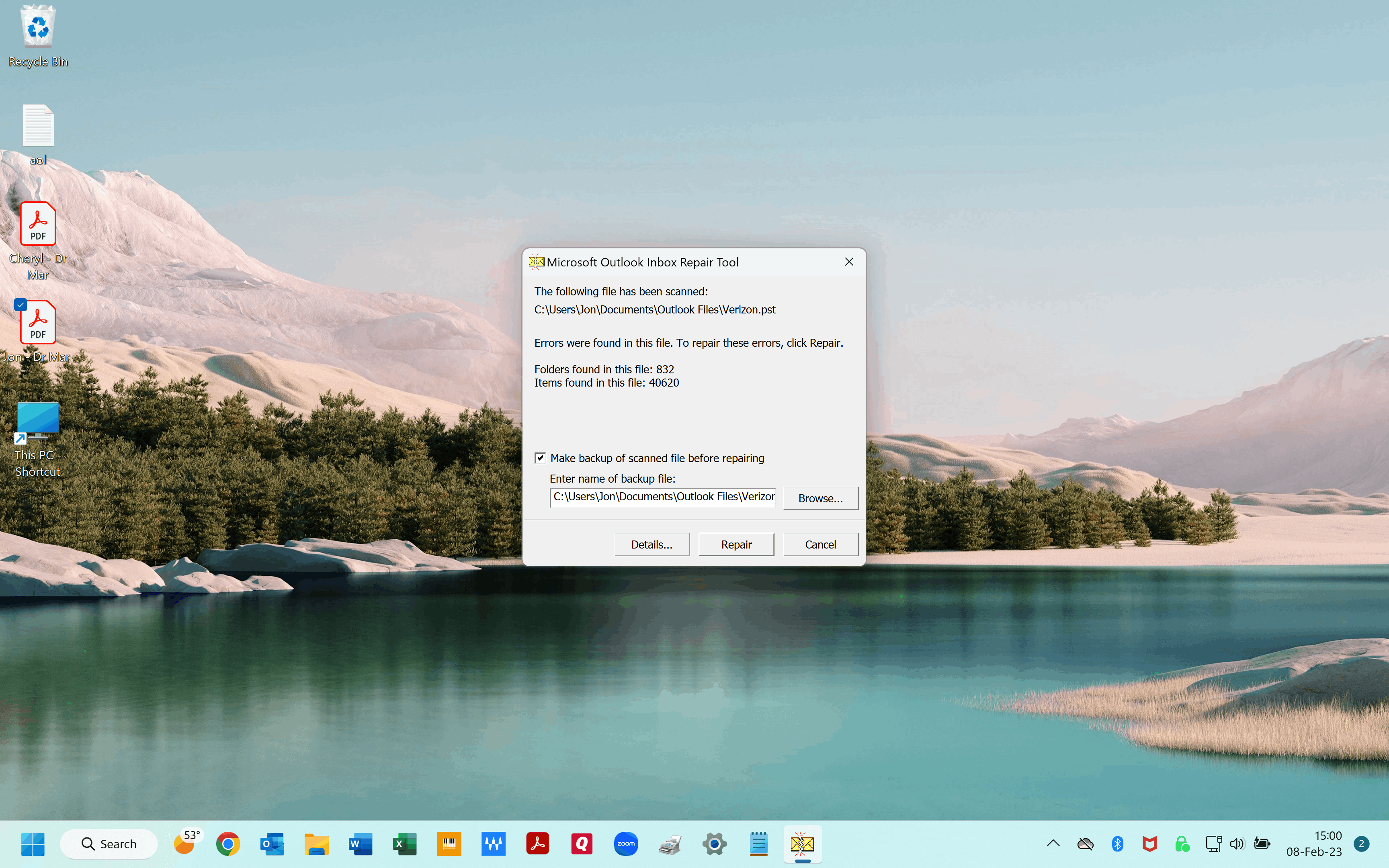Open Settings gear in taskbar

714,844
